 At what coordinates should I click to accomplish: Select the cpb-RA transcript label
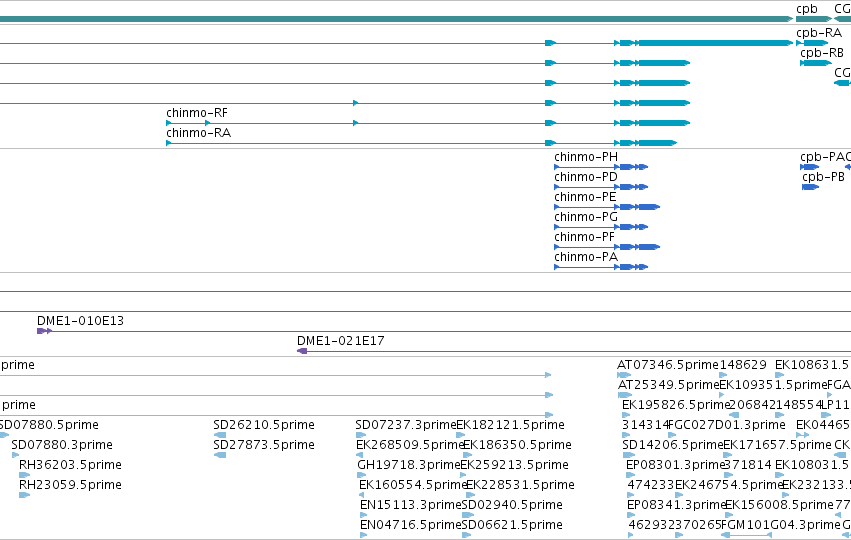tap(819, 33)
